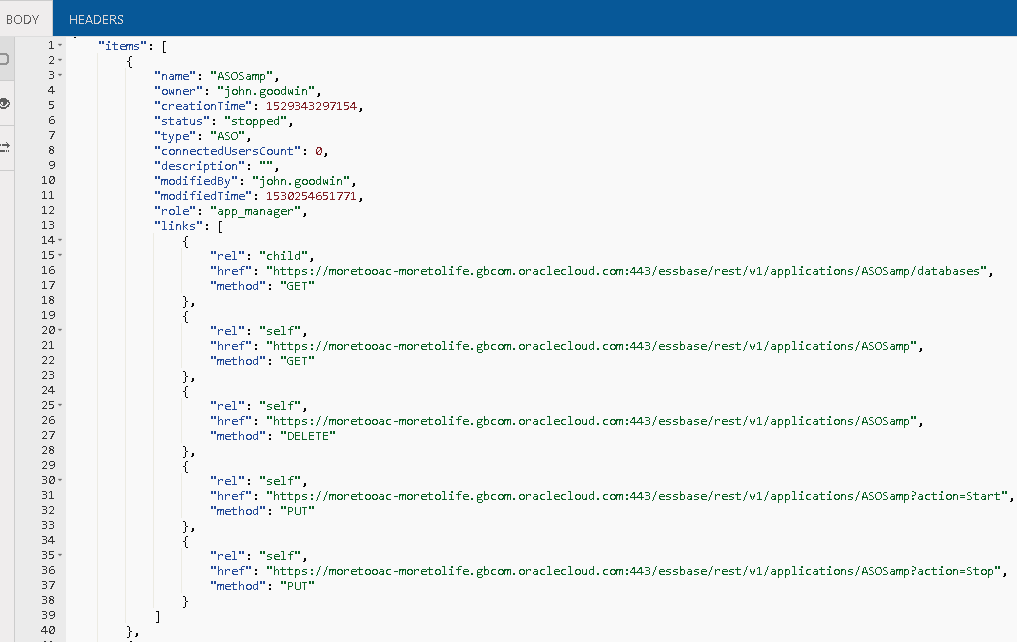
Task: Open the HEADERS tab
Action: [96, 19]
